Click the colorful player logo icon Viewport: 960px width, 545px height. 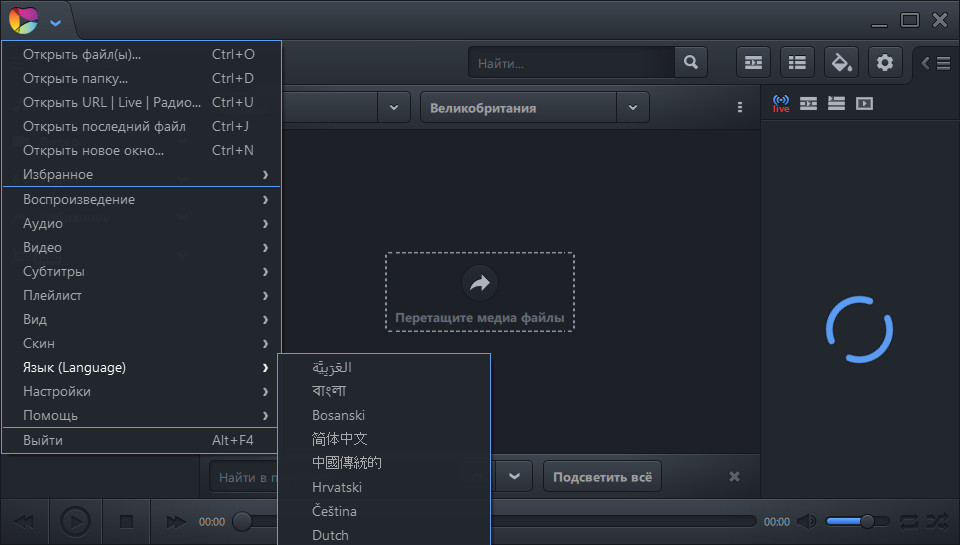pyautogui.click(x=23, y=20)
